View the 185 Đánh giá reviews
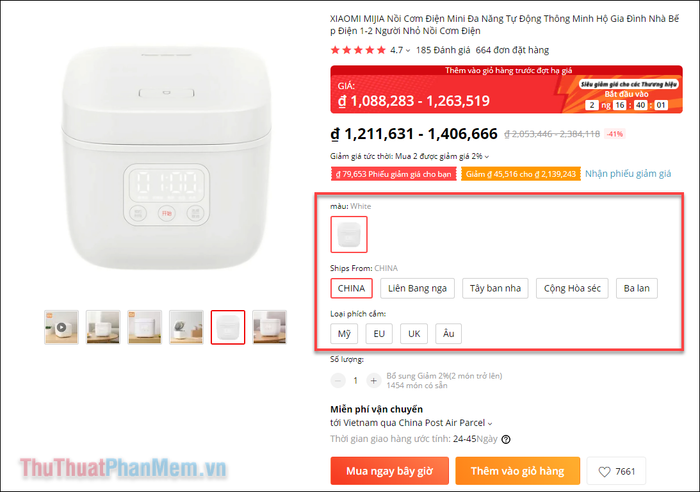Screen dimensions: 700x492 tap(443, 50)
